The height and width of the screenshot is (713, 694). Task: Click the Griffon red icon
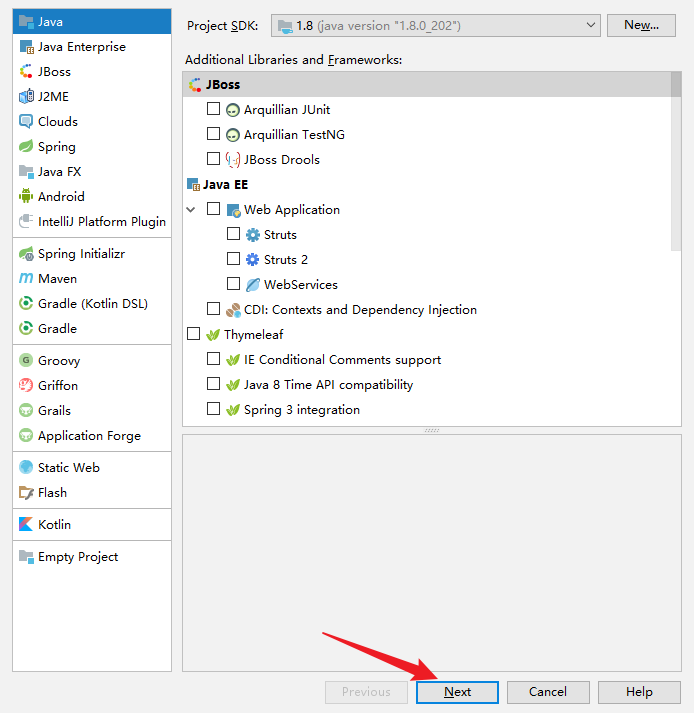26,385
